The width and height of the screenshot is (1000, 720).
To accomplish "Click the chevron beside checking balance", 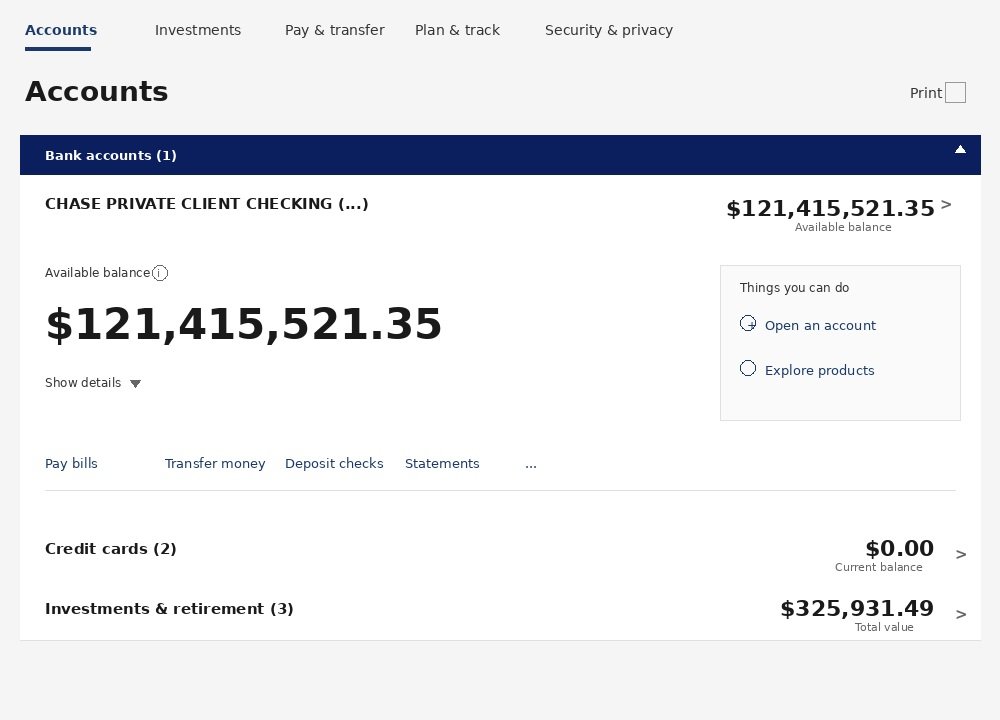I will point(946,205).
